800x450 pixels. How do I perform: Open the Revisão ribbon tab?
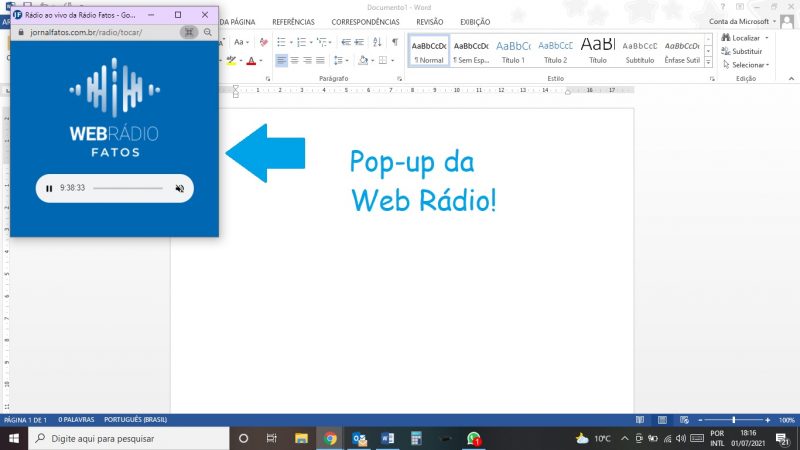click(430, 22)
